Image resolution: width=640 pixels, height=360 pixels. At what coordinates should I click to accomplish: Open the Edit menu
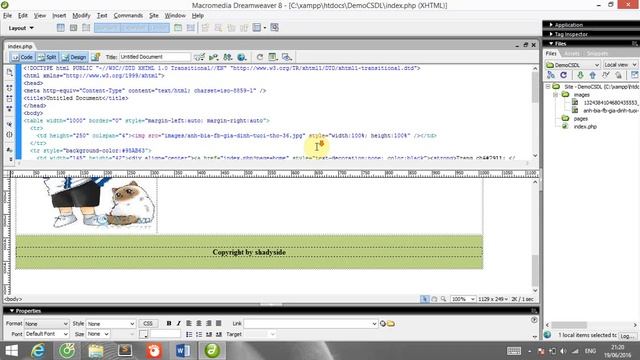[23, 16]
